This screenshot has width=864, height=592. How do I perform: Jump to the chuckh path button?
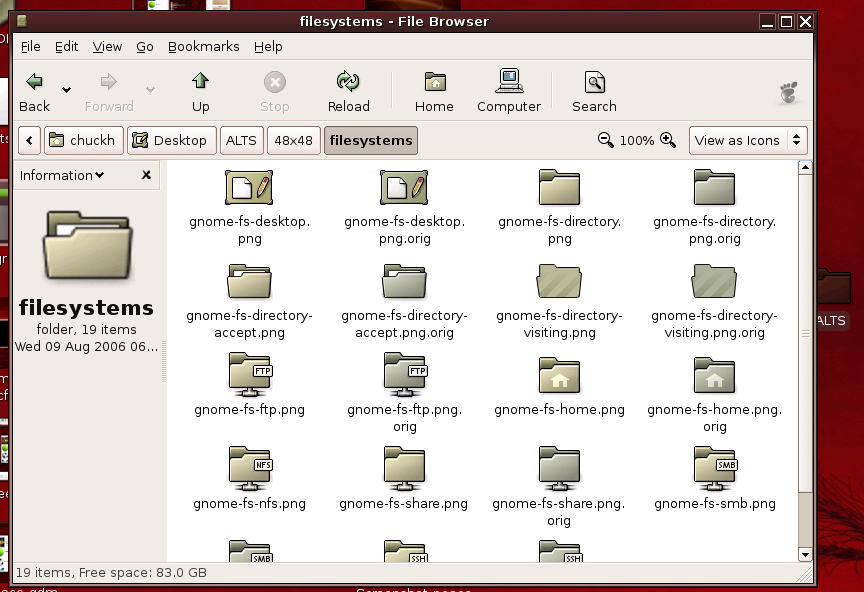point(83,141)
